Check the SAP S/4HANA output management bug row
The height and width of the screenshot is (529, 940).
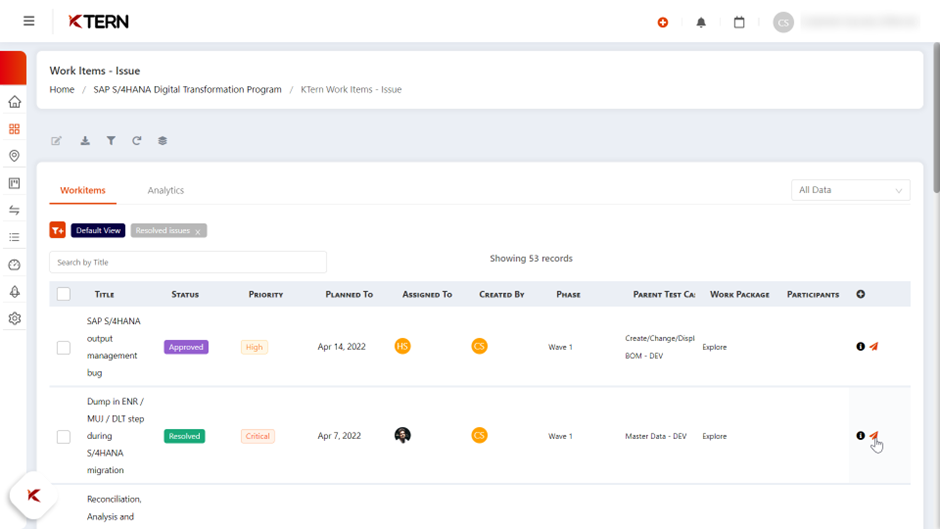tap(64, 347)
